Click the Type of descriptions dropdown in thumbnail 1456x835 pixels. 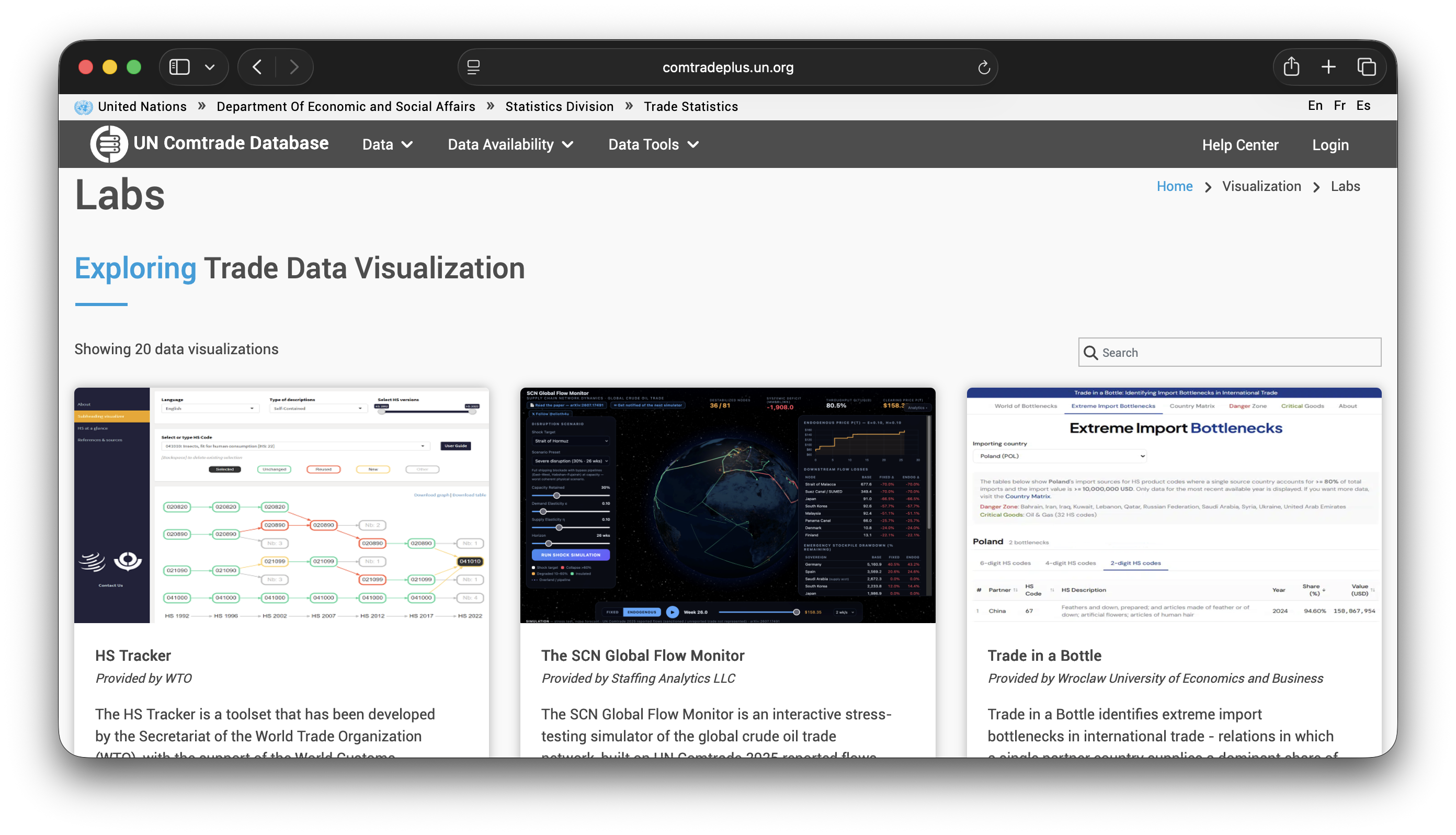tap(317, 408)
